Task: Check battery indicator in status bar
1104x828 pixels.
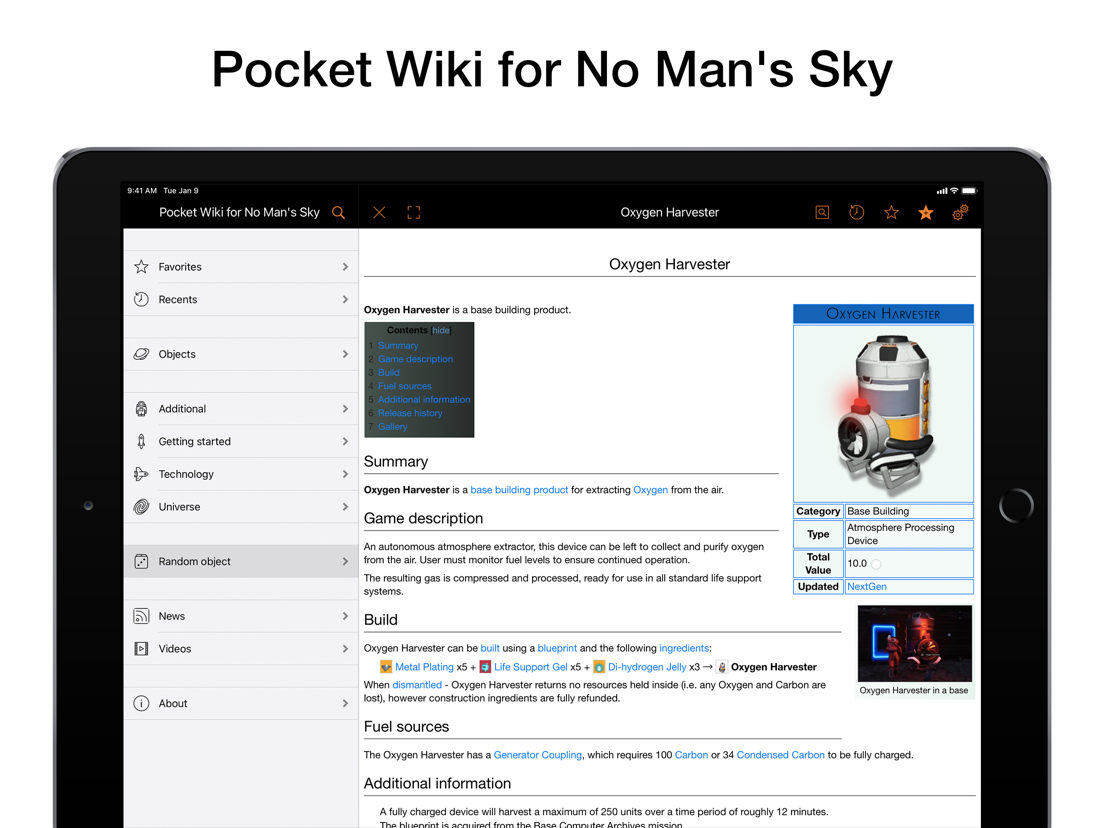Action: coord(970,191)
